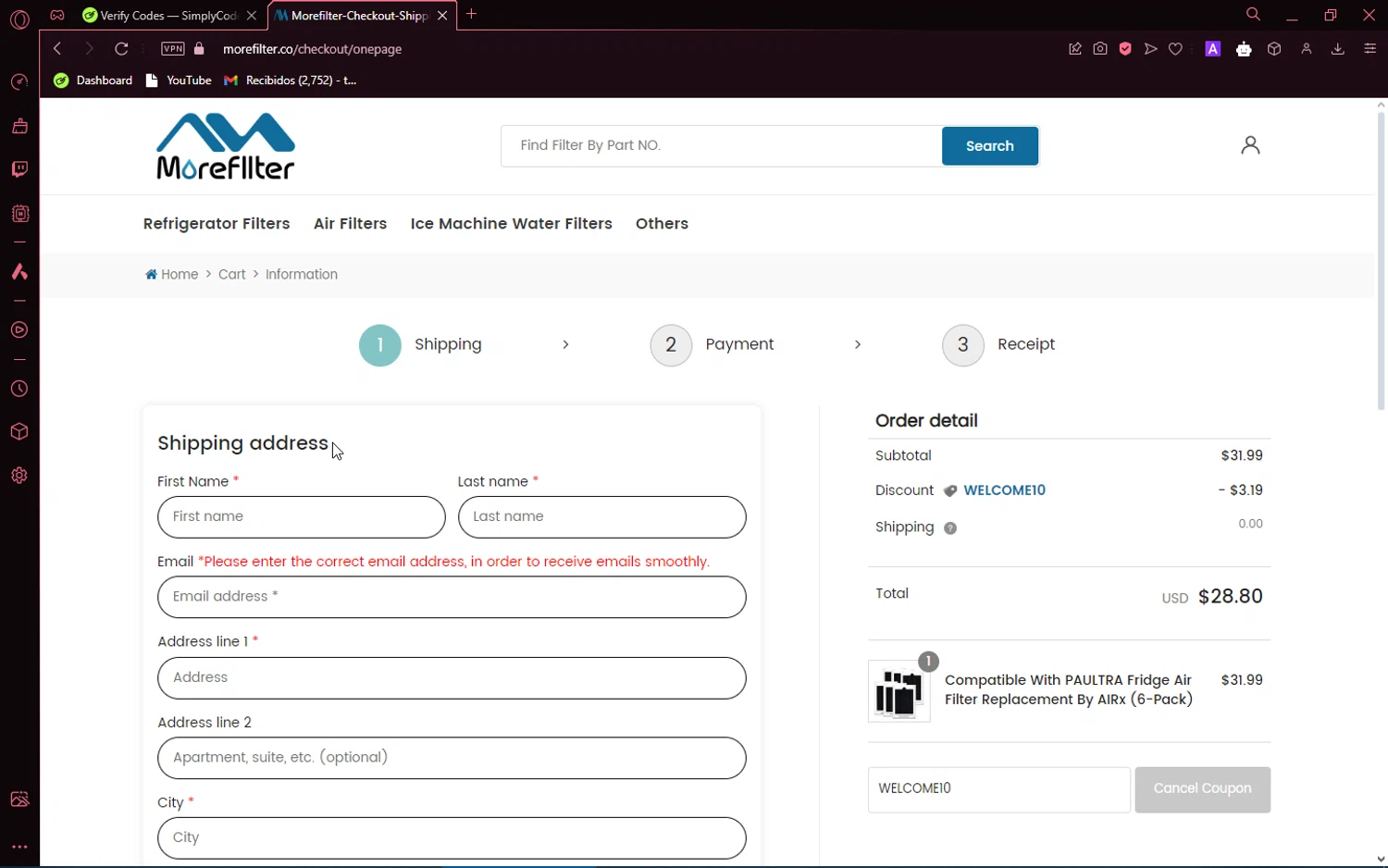Go back with browser back arrow

pyautogui.click(x=57, y=49)
